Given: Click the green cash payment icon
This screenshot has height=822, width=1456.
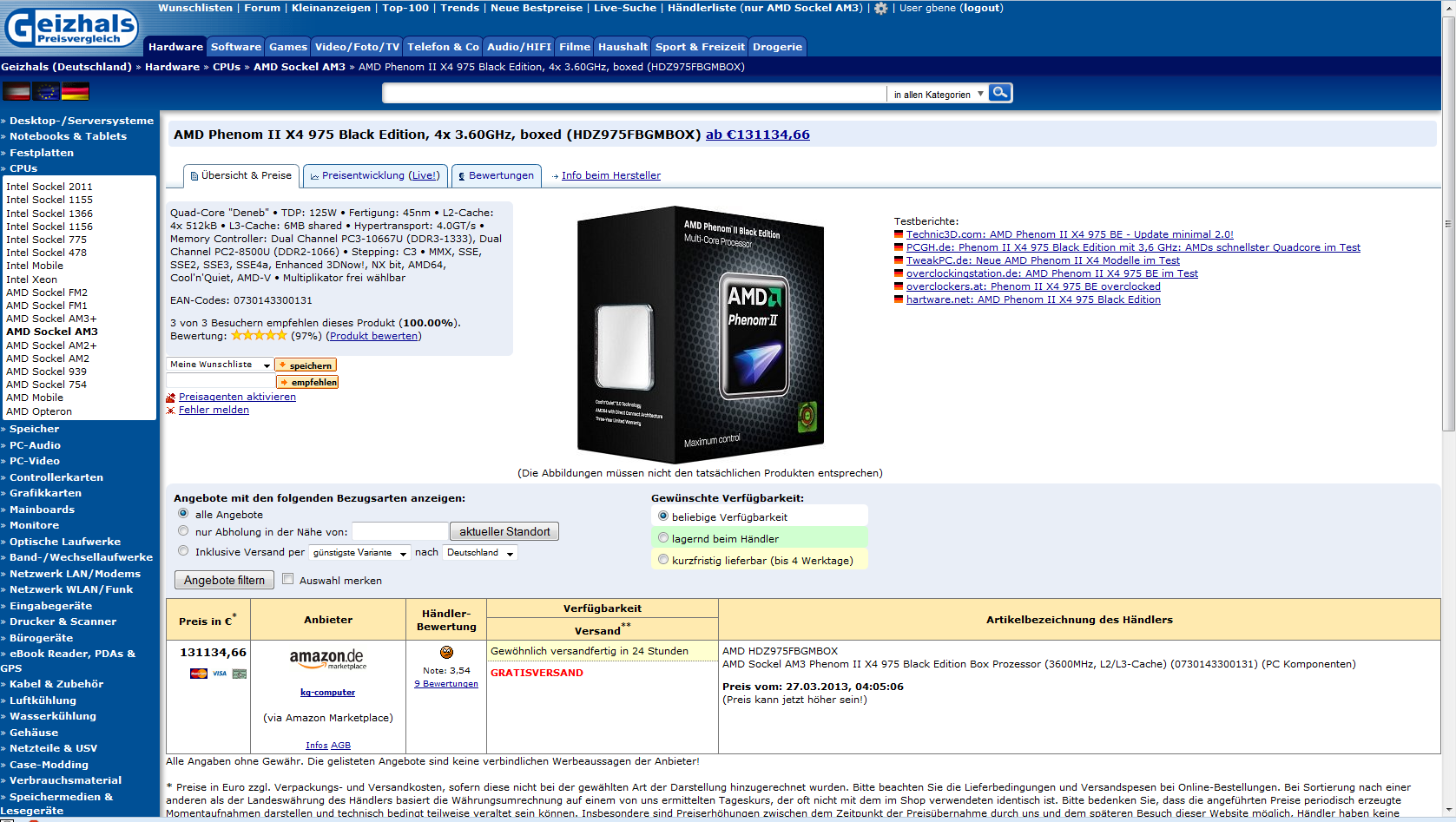Looking at the screenshot, I should (240, 674).
